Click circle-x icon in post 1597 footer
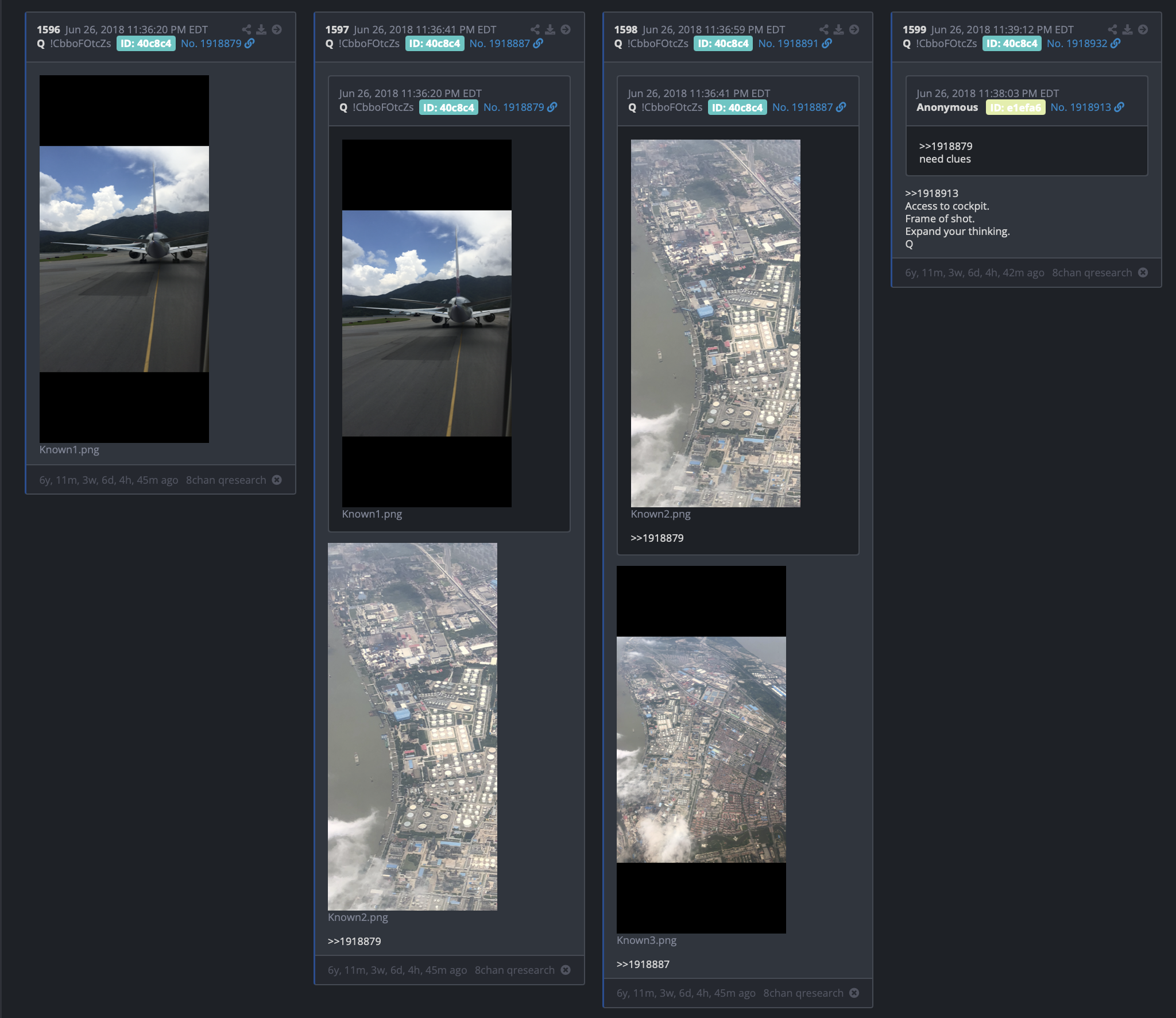 click(566, 970)
